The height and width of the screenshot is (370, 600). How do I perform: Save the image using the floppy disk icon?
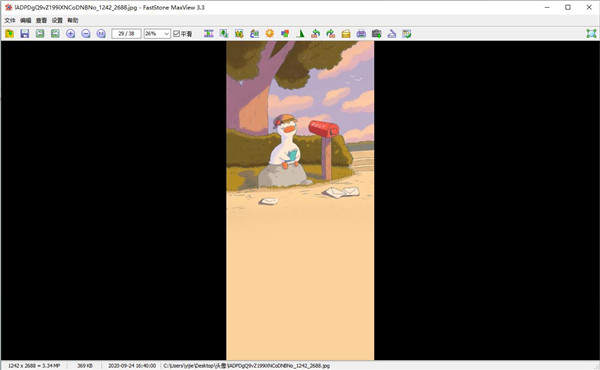point(25,34)
